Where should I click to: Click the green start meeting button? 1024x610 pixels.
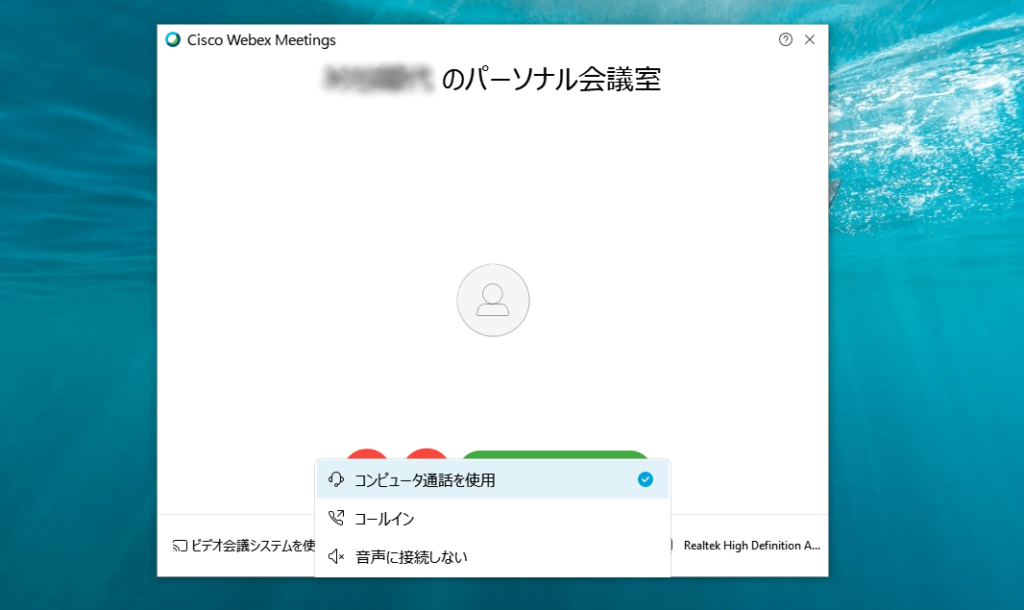[555, 455]
